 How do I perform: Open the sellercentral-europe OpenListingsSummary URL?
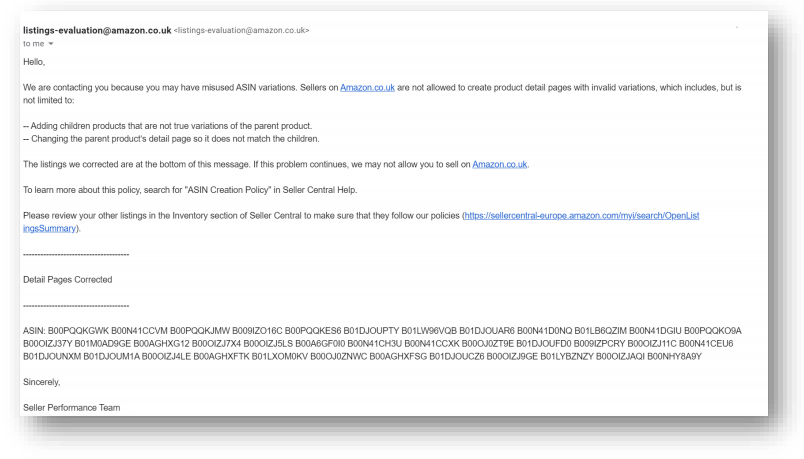[x=585, y=215]
